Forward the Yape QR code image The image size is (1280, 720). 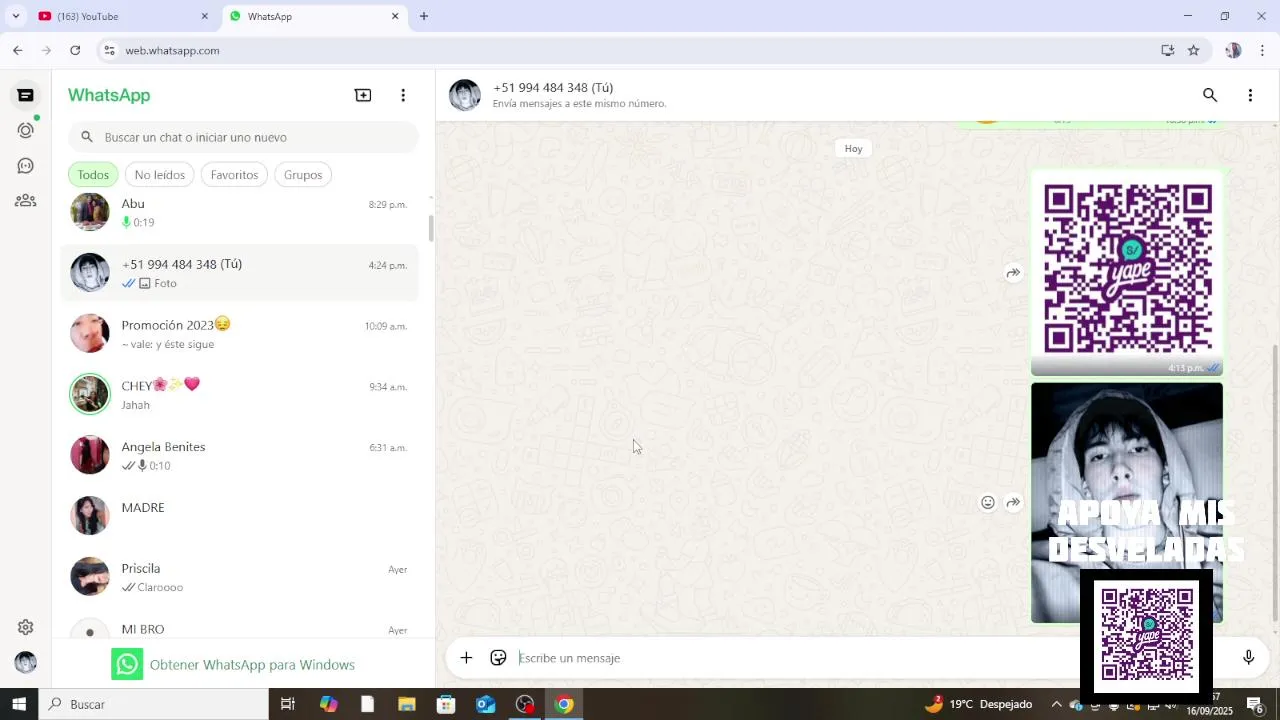point(1013,273)
